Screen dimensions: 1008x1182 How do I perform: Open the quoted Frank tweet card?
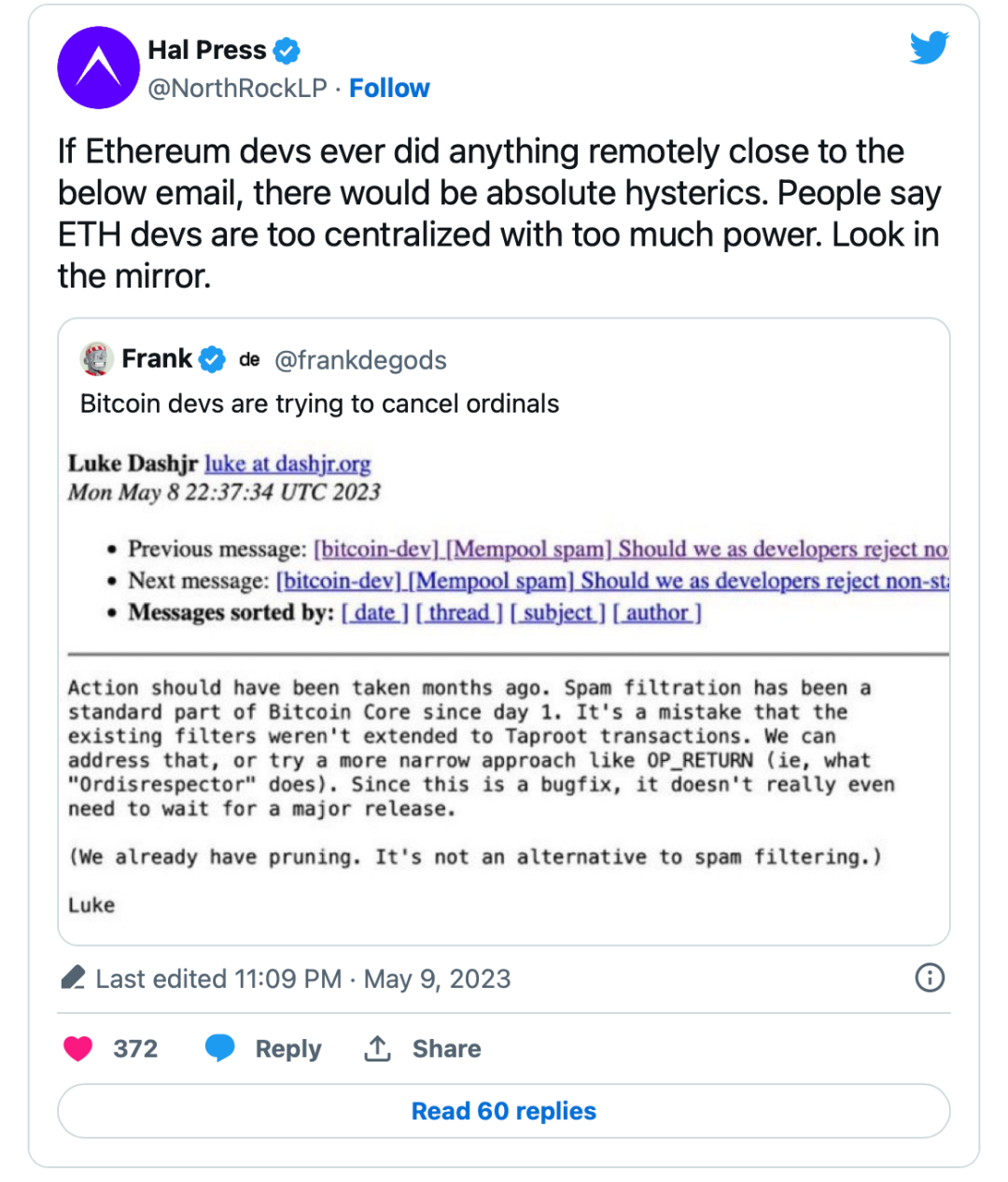point(504,632)
